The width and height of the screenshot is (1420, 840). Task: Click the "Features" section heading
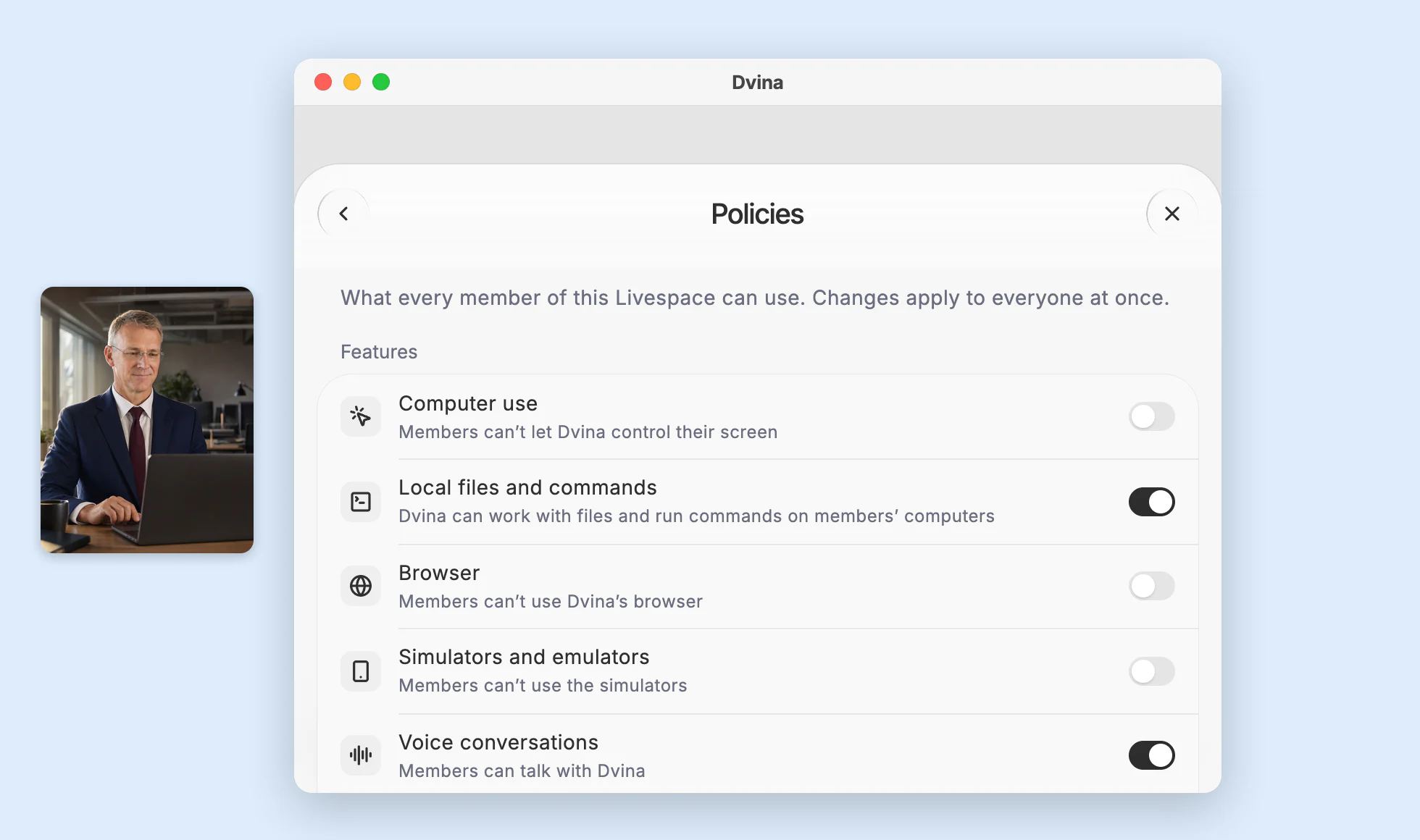(379, 352)
